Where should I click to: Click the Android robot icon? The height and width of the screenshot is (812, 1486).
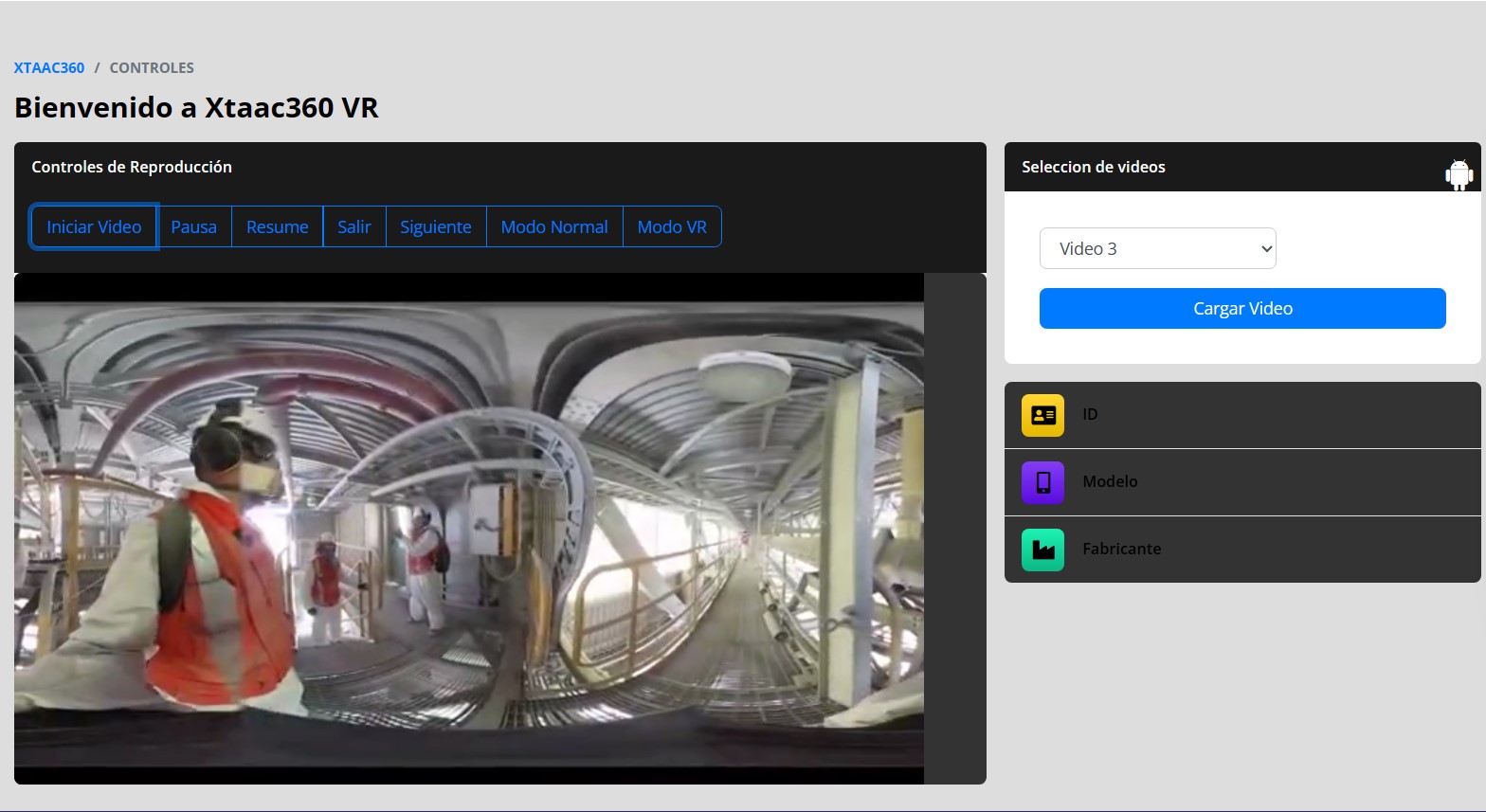coord(1459,174)
